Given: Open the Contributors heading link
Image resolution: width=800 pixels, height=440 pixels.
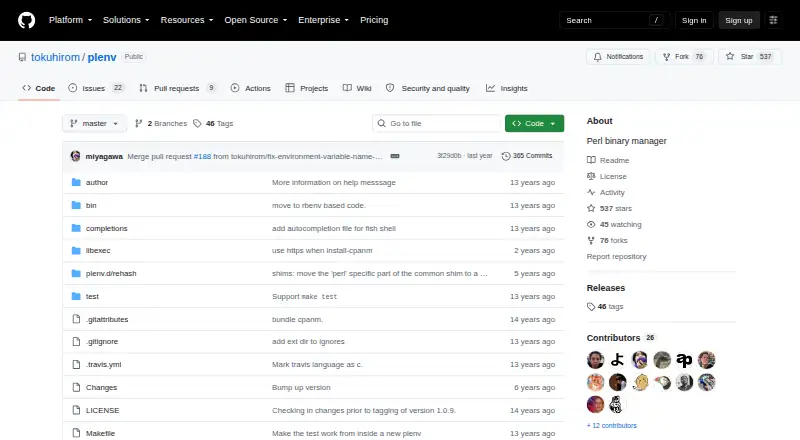Looking at the screenshot, I should click(x=620, y=338).
